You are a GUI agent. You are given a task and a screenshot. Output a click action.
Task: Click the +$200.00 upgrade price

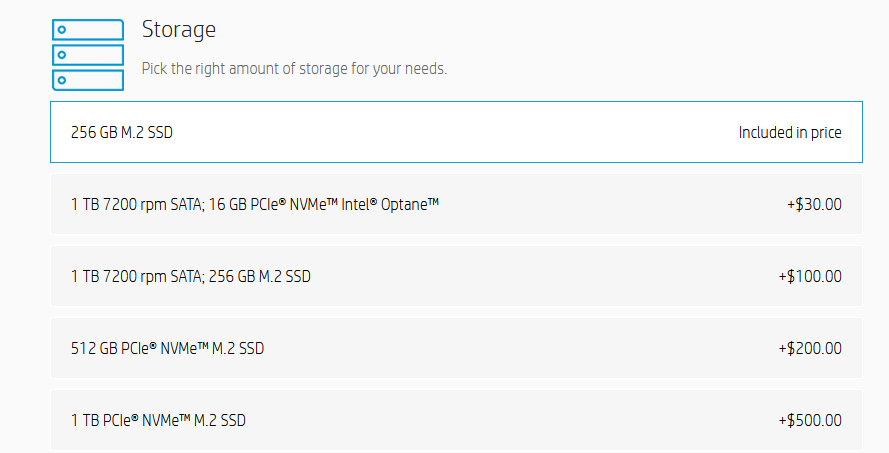click(810, 348)
